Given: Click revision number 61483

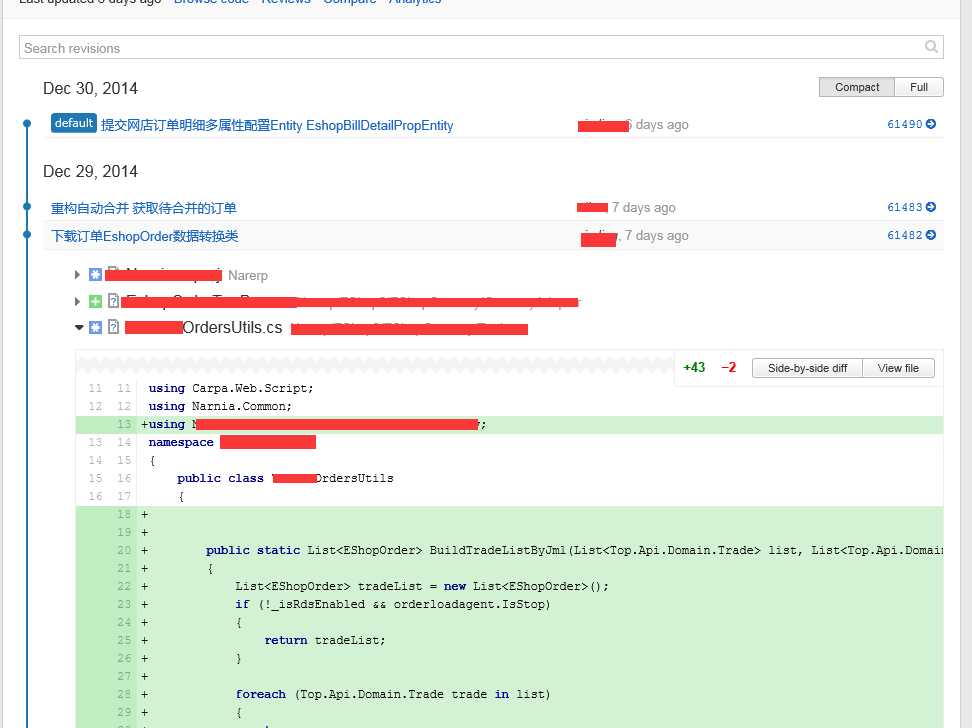Looking at the screenshot, I should 904,207.
